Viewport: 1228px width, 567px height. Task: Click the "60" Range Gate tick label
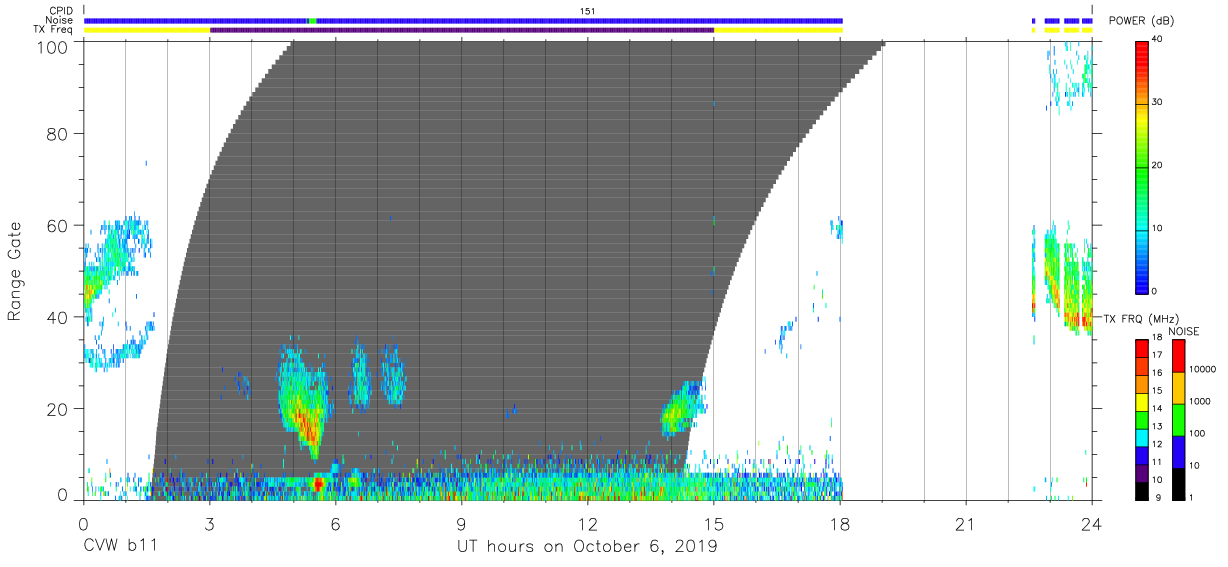58,226
